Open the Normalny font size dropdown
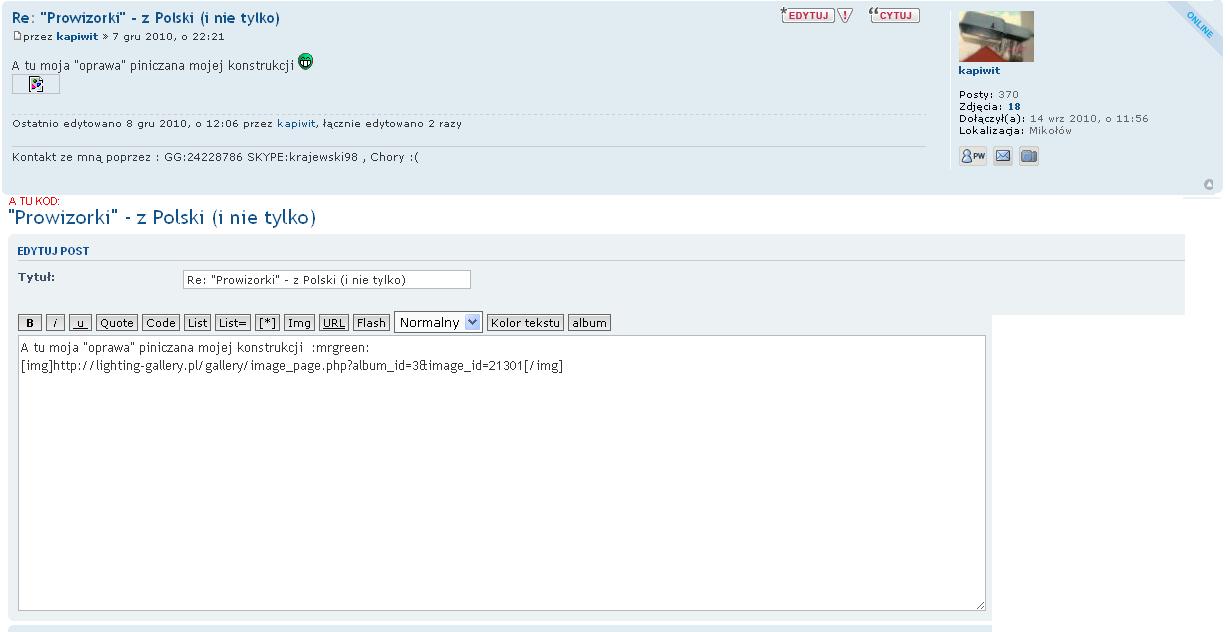 click(x=438, y=322)
